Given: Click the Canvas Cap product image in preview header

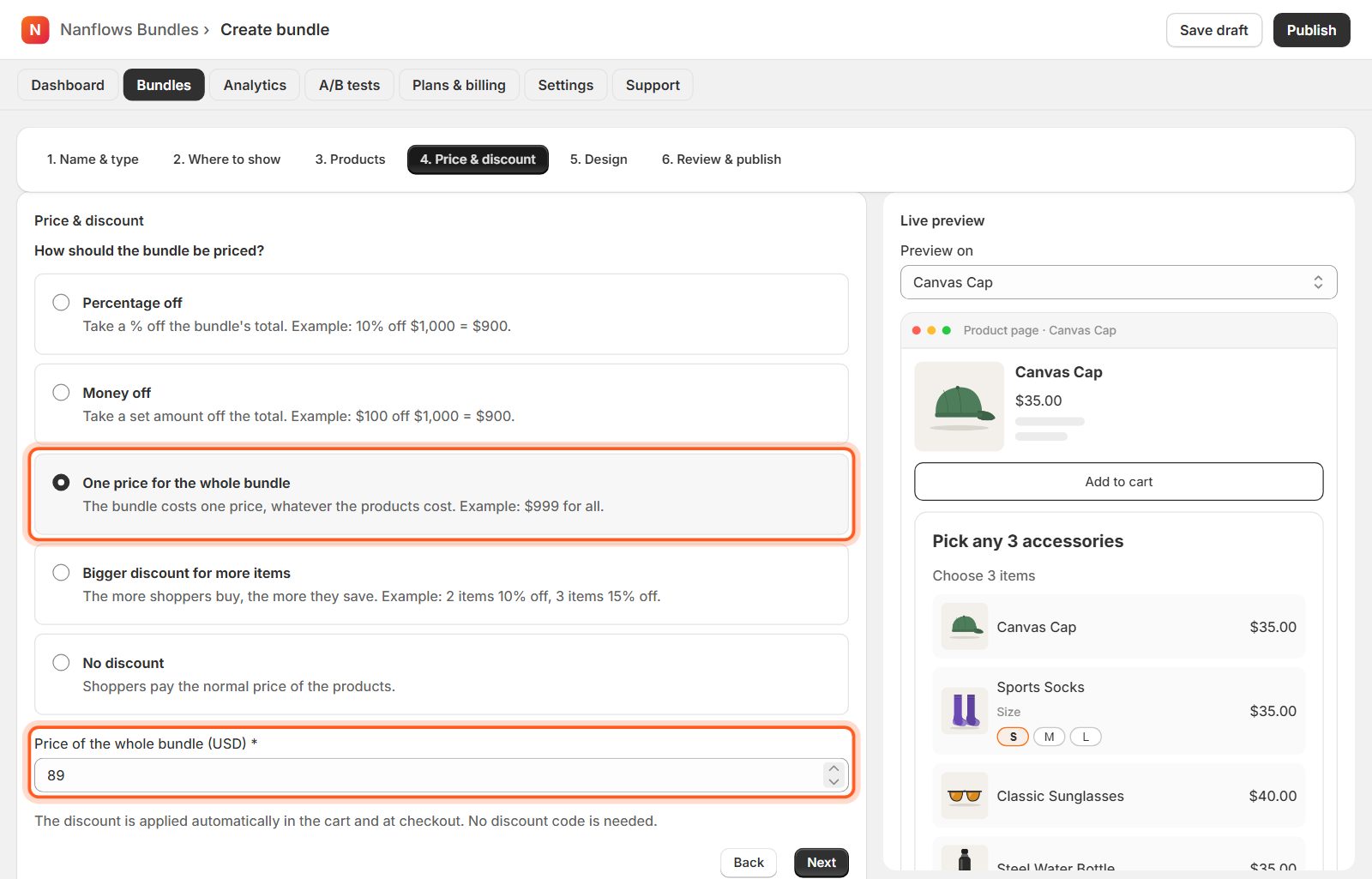Looking at the screenshot, I should point(959,406).
